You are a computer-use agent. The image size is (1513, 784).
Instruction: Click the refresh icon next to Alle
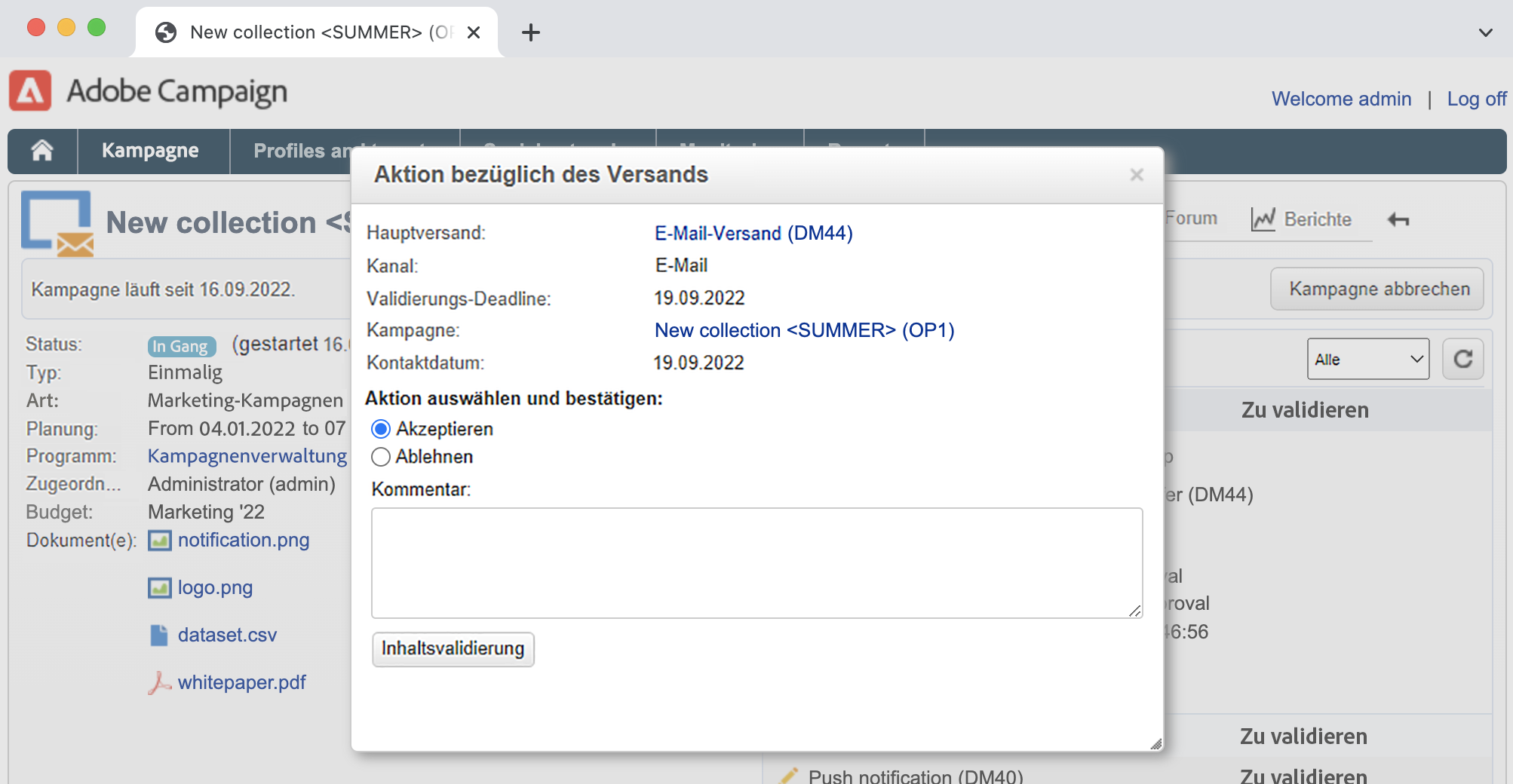1462,359
